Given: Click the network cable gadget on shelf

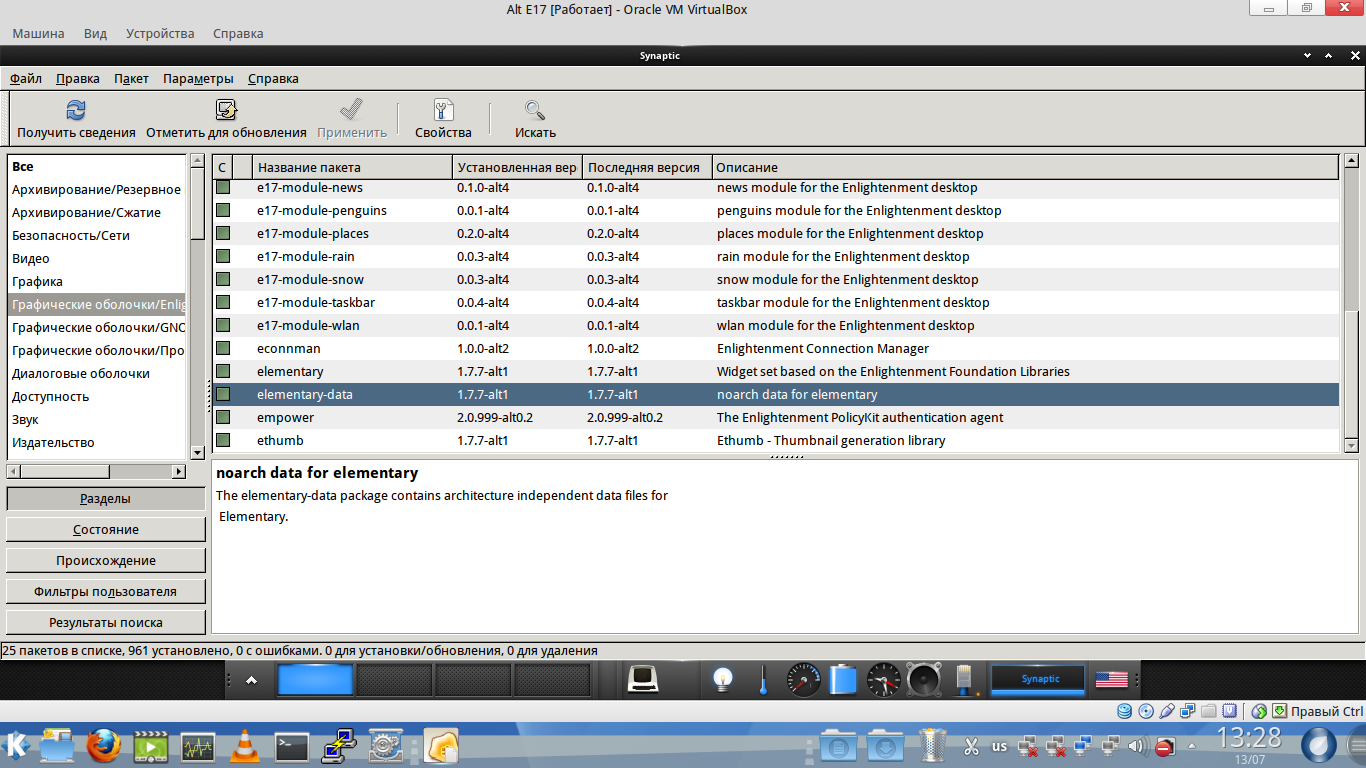Looking at the screenshot, I should [964, 680].
